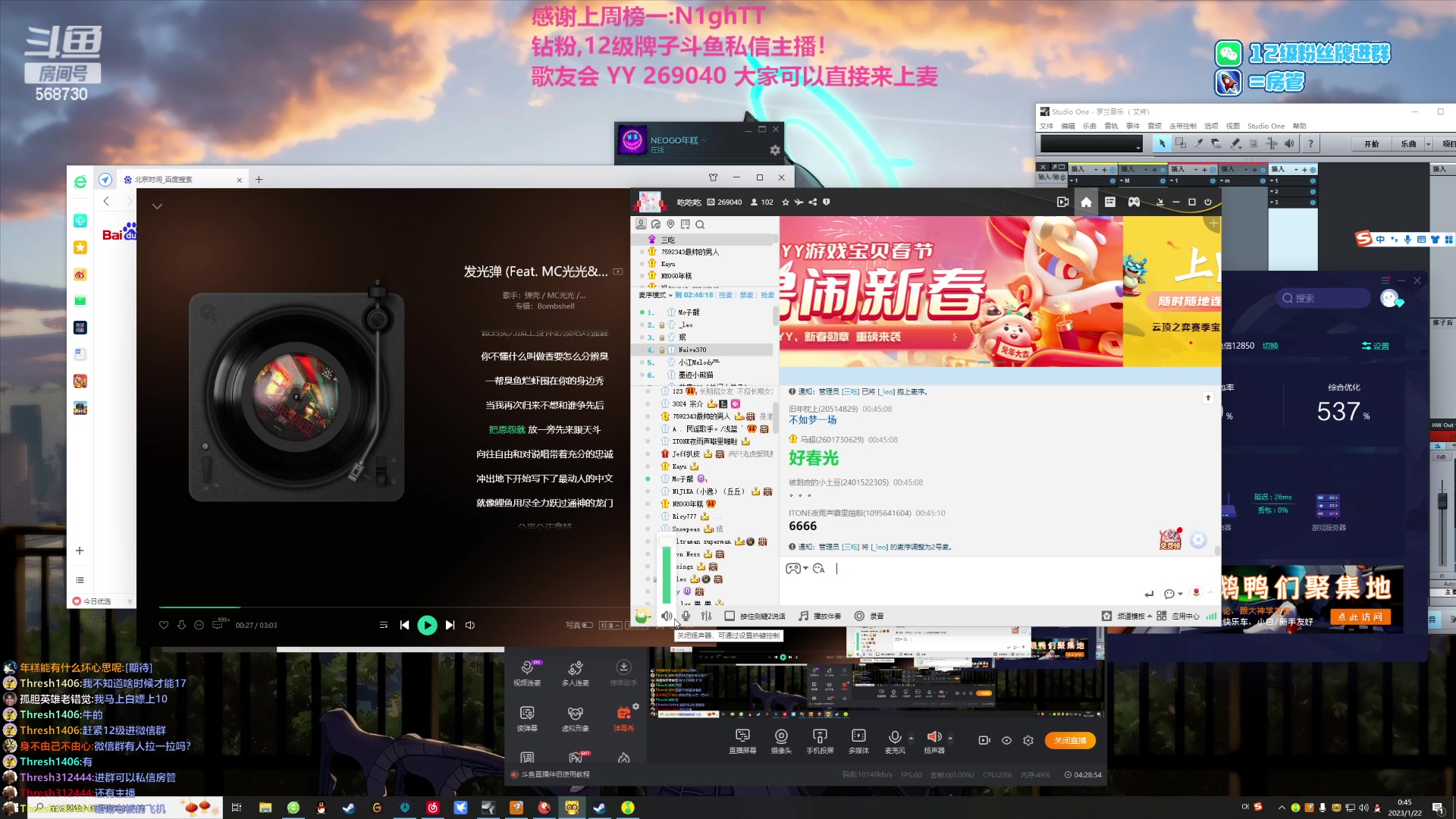This screenshot has height=819, width=1456.
Task: Play the song in the music player
Action: click(x=427, y=625)
